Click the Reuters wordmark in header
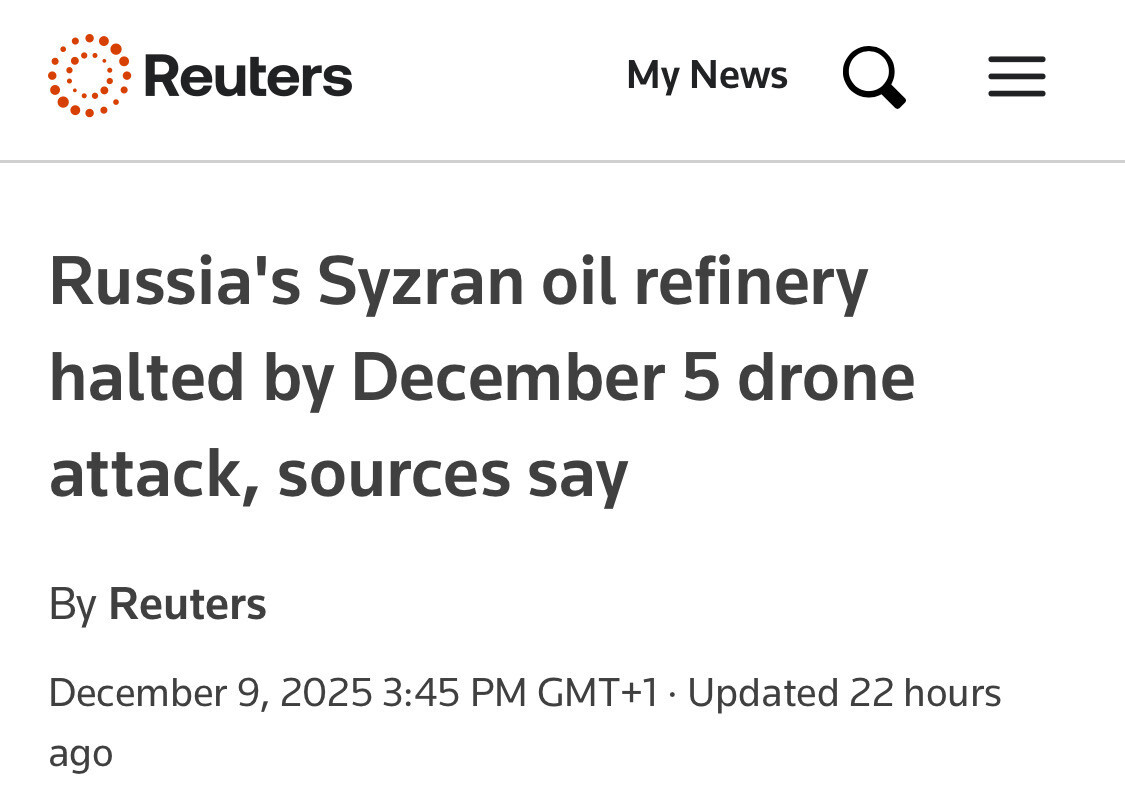 pyautogui.click(x=248, y=77)
